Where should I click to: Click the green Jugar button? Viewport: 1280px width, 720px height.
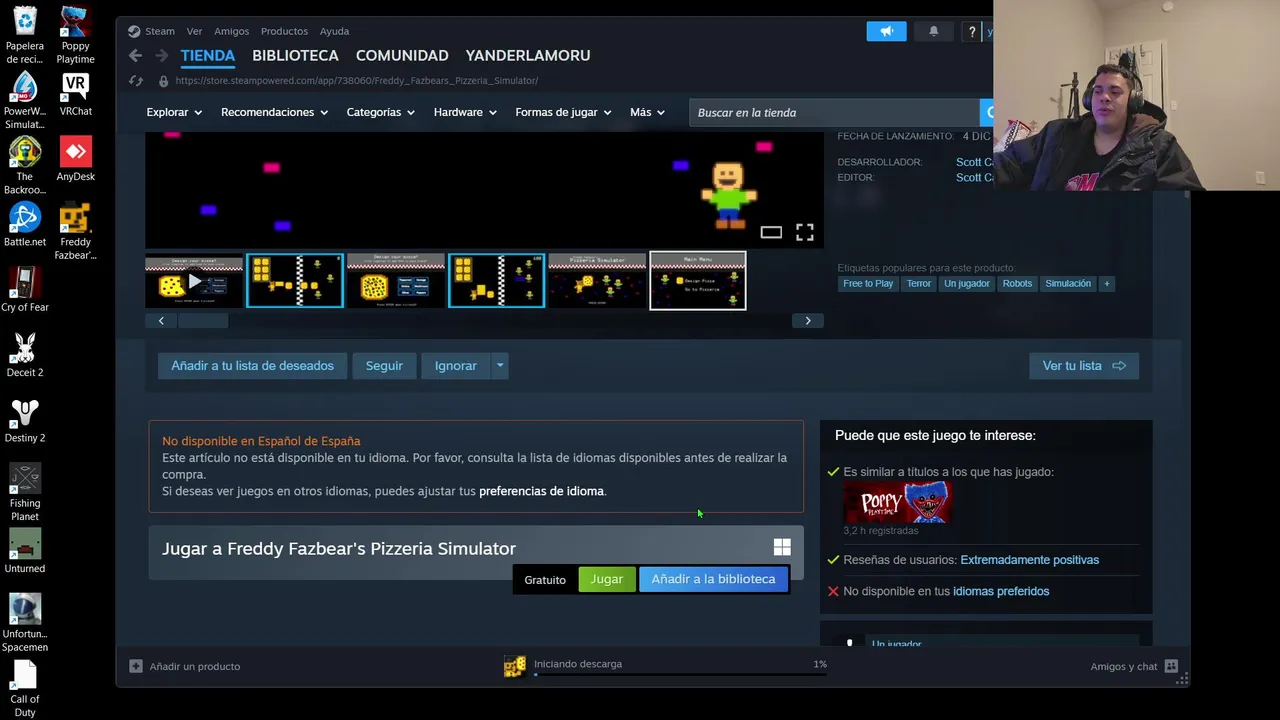606,579
